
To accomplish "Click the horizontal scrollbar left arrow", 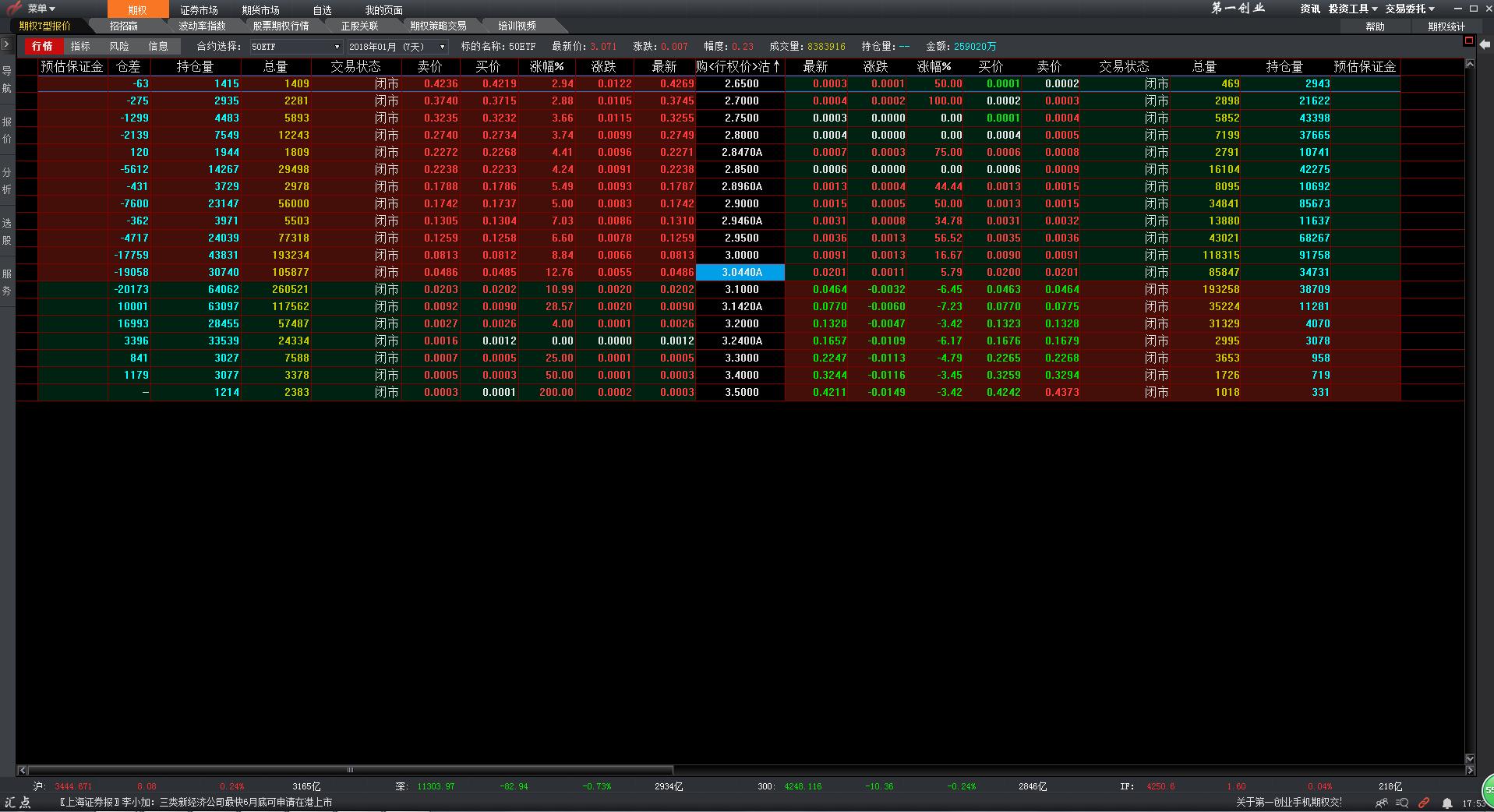I will pos(22,770).
